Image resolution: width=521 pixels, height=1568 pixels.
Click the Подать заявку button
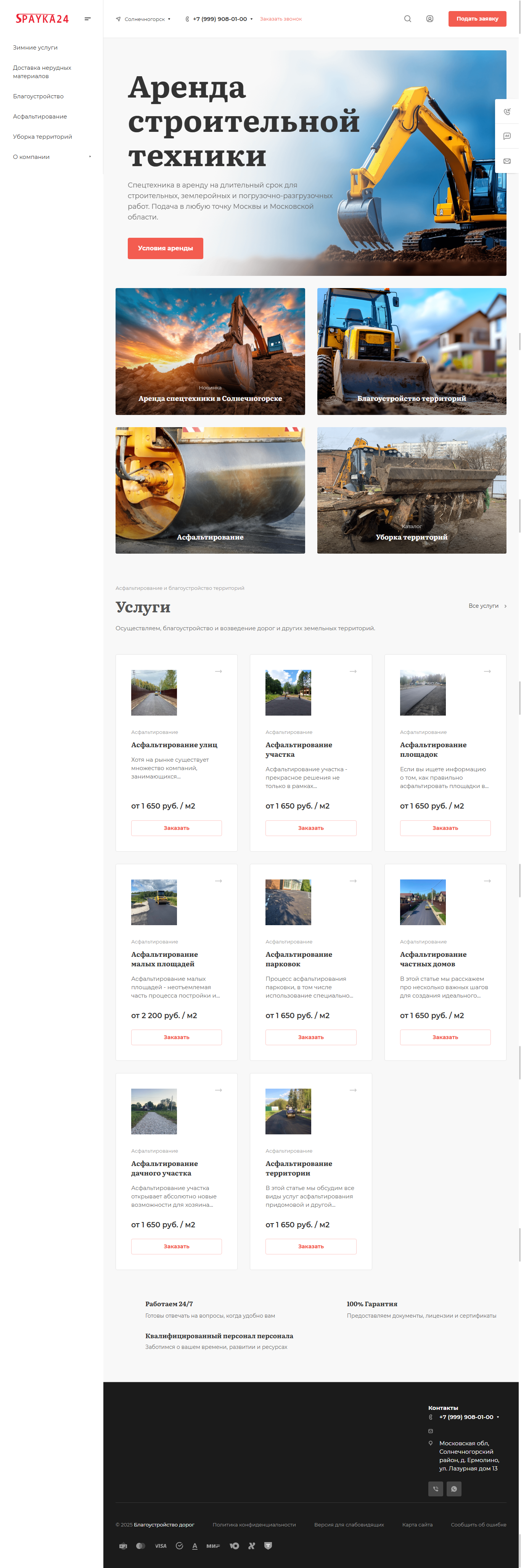coord(477,19)
